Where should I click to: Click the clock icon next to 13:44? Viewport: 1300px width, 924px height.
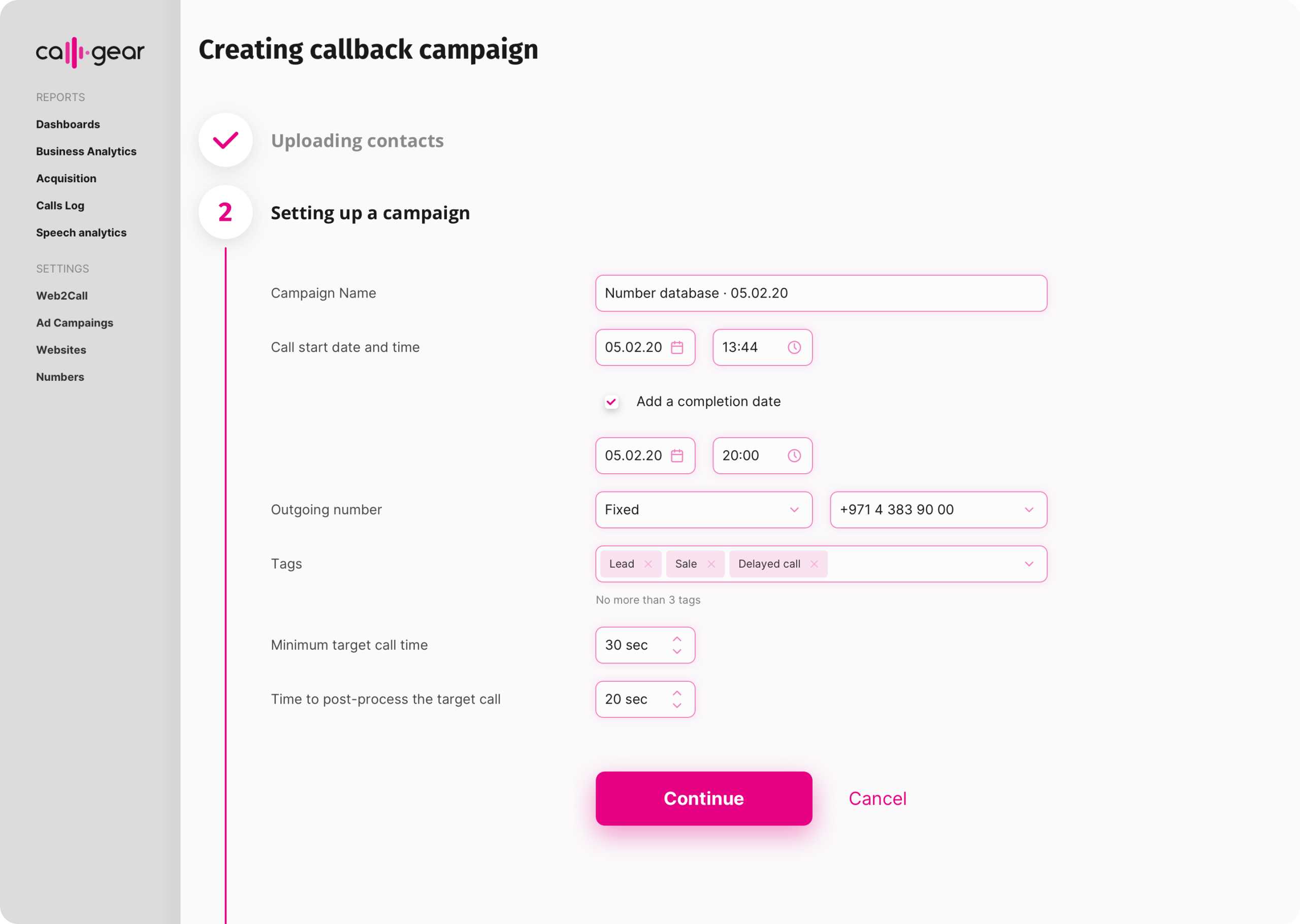[794, 347]
